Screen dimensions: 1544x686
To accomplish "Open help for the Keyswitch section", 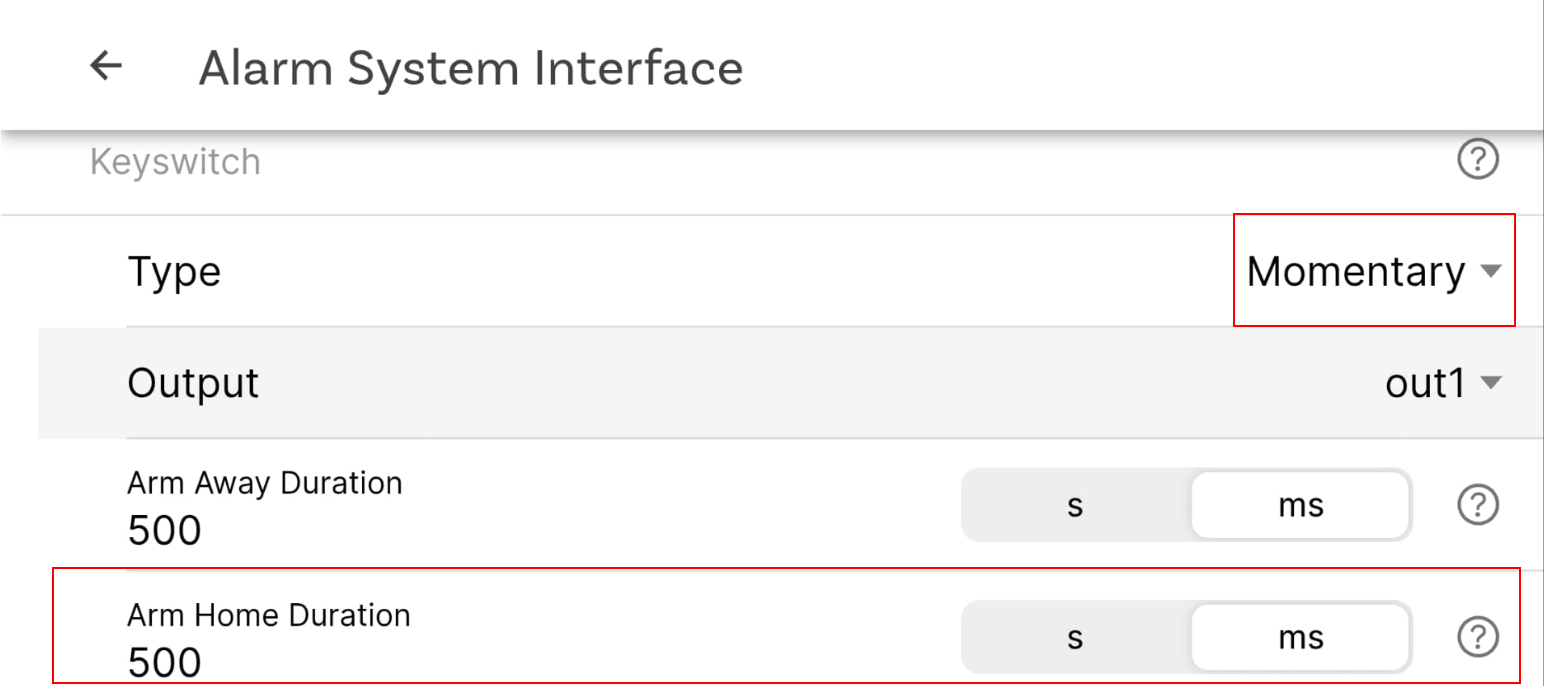I will (1477, 159).
